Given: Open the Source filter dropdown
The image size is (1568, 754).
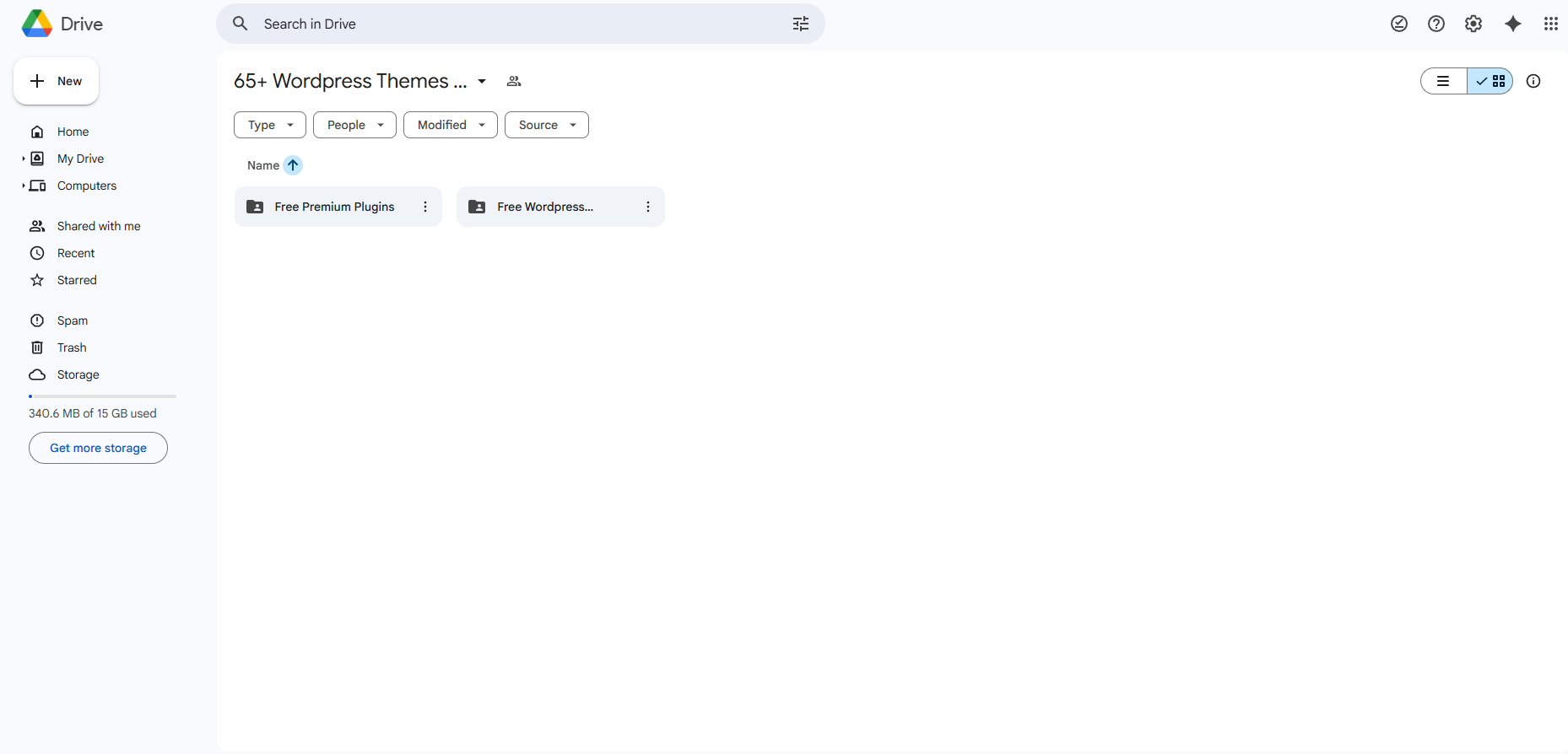Looking at the screenshot, I should (x=547, y=125).
